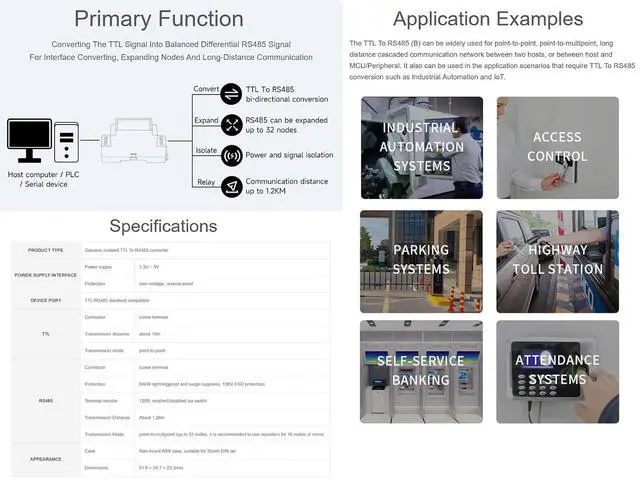
Task: Open the Self-Service Banking image
Action: tap(421, 372)
